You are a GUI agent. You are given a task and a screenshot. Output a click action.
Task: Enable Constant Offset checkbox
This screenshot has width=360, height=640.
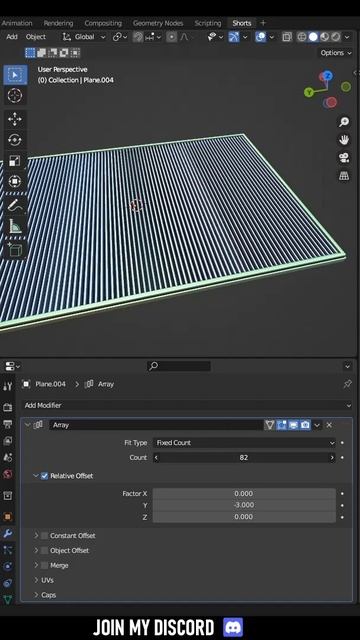point(44,536)
